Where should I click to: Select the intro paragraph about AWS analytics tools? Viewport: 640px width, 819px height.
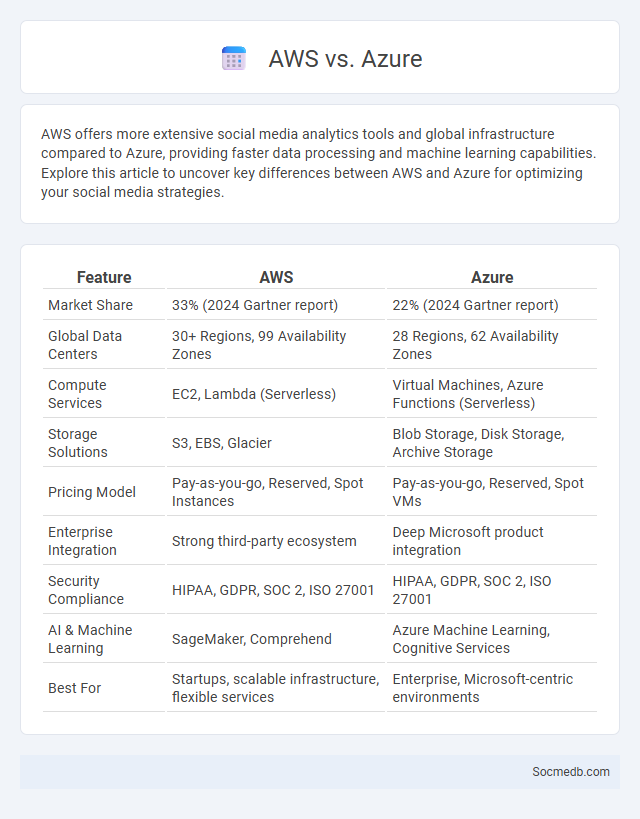pos(319,163)
